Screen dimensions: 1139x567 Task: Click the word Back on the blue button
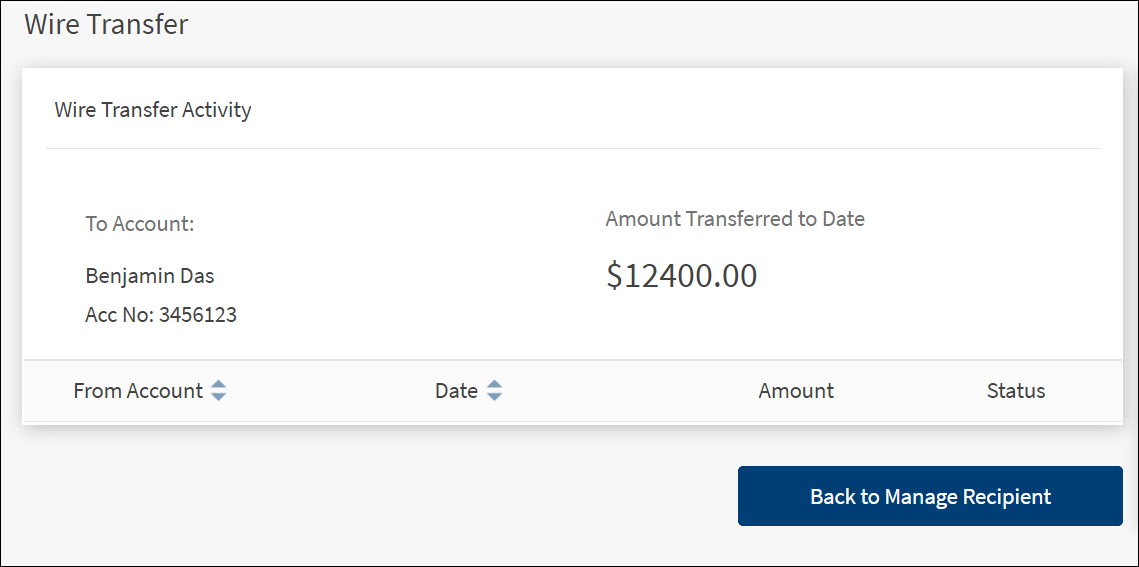point(832,497)
